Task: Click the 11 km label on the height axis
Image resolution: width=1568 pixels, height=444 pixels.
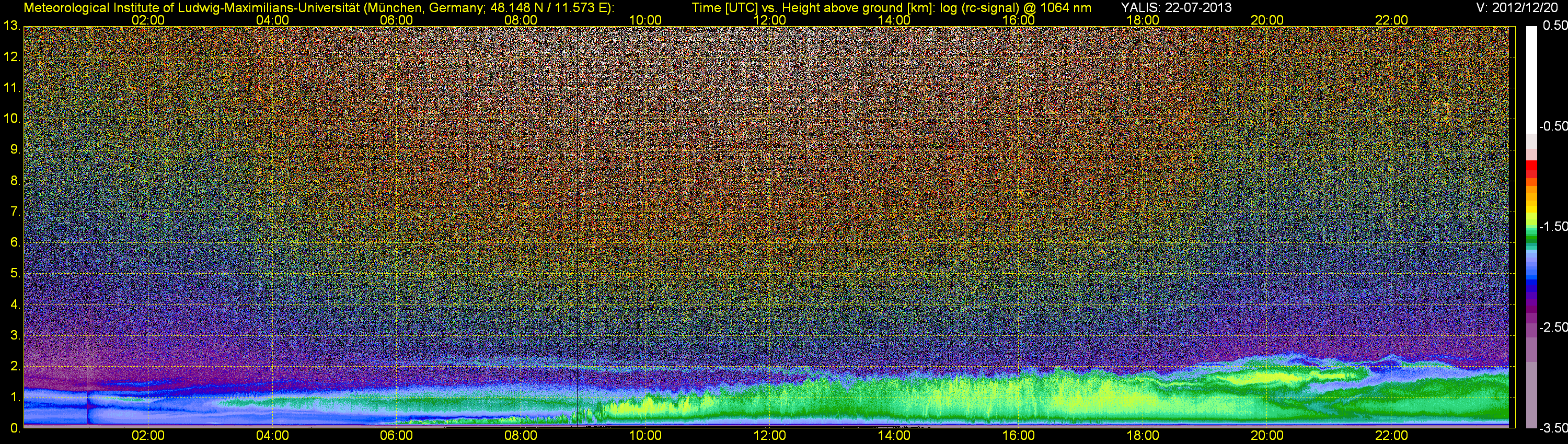Action: click(11, 88)
